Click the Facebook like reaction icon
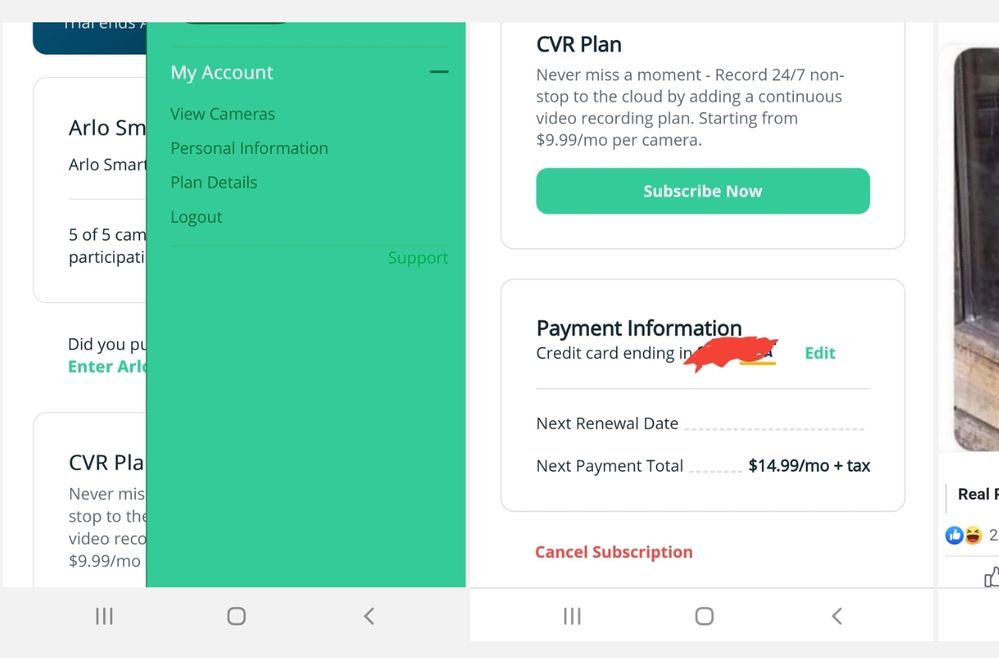Screen dimensions: 999x658 (x=954, y=536)
